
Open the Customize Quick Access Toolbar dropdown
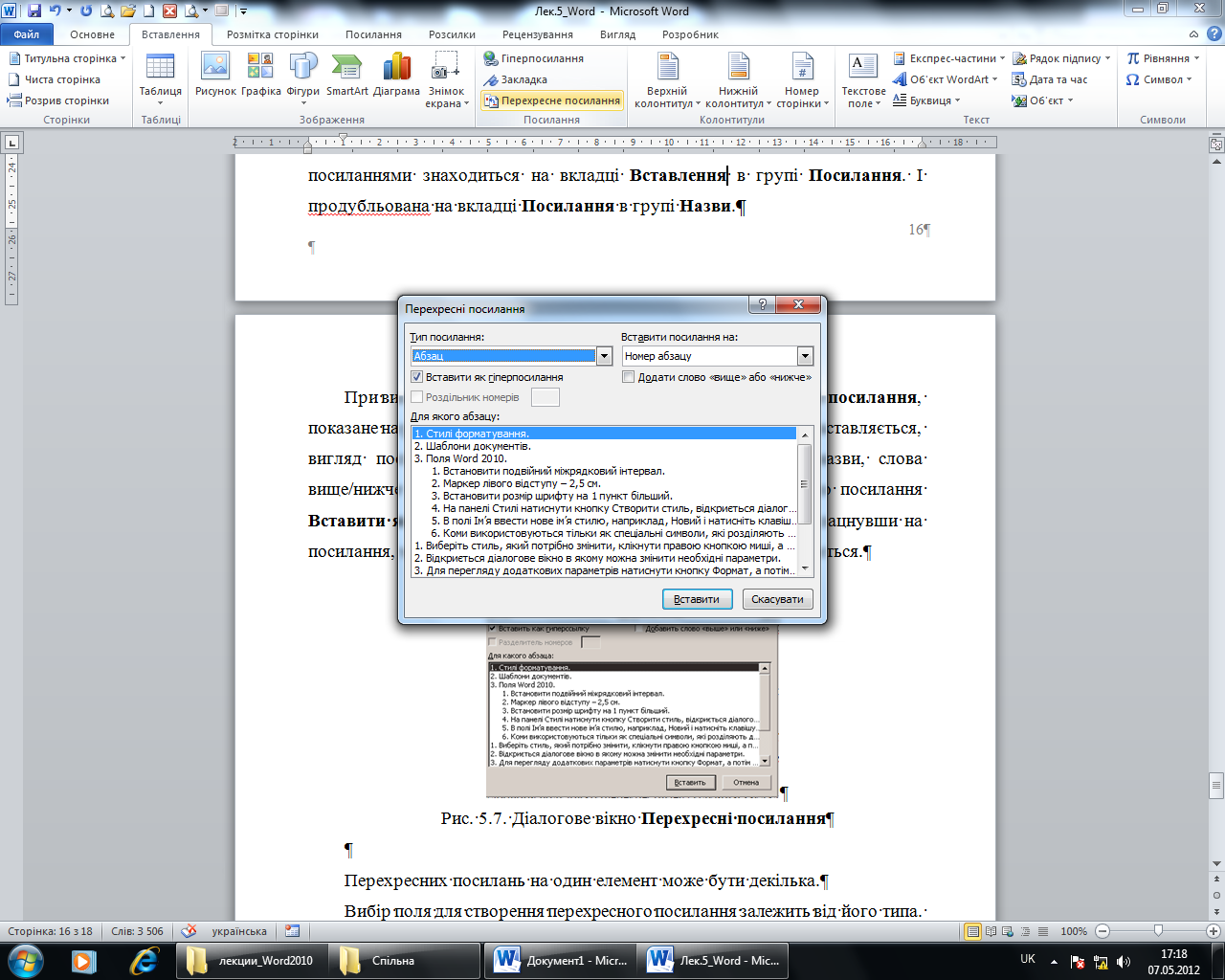tap(243, 11)
